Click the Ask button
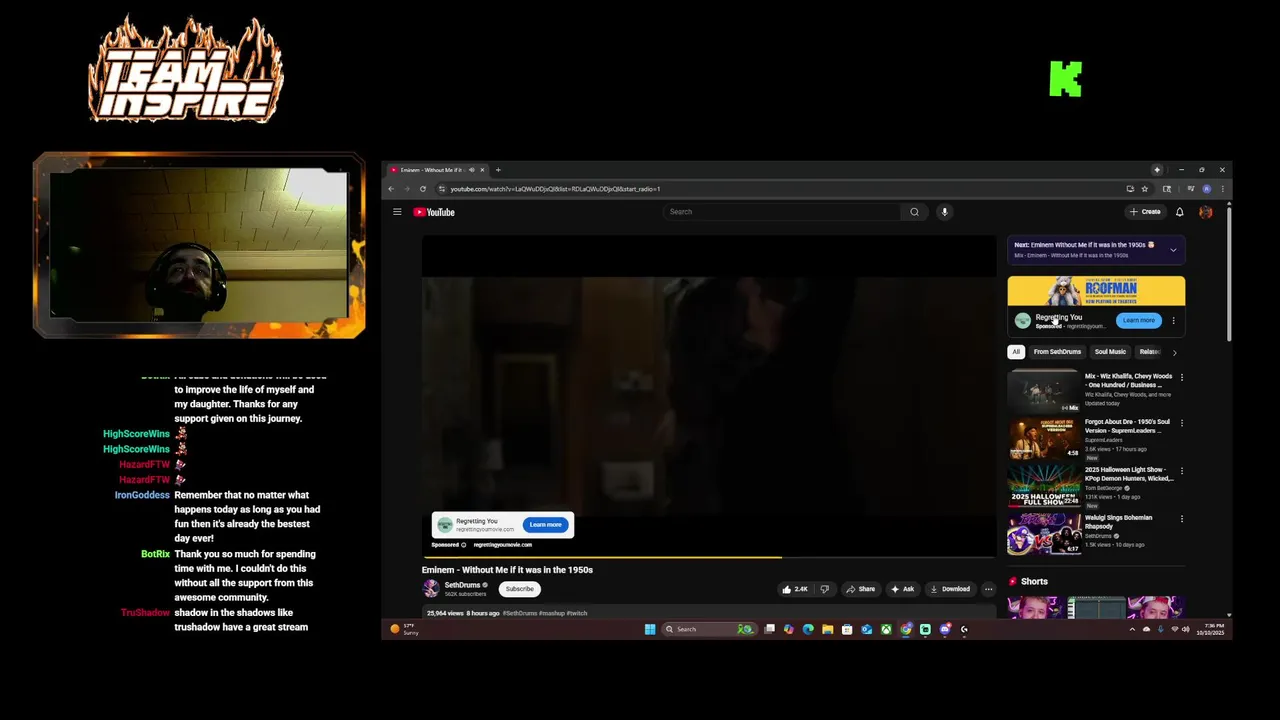1280x720 pixels. click(x=902, y=589)
